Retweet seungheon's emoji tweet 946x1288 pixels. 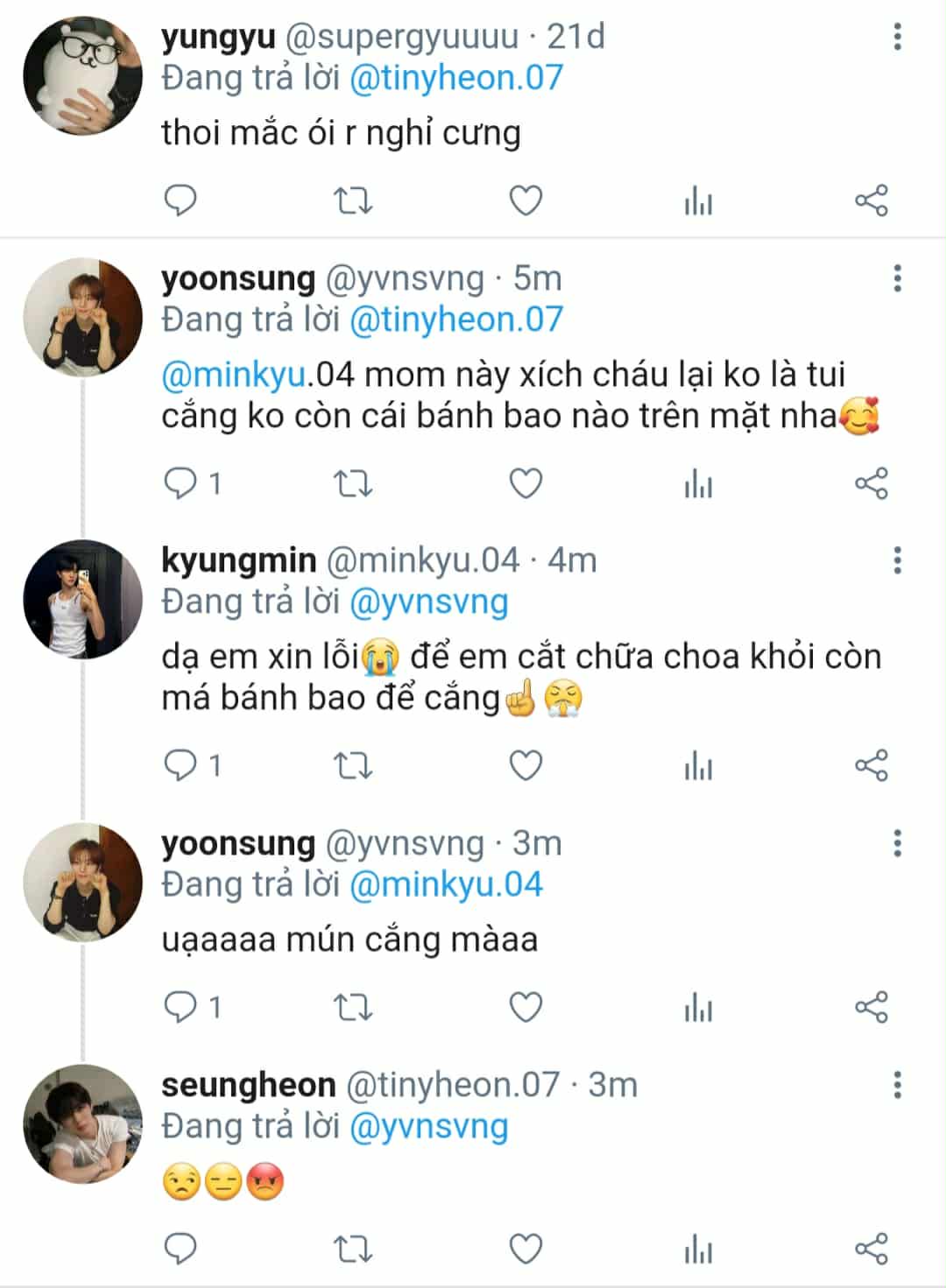(354, 1249)
